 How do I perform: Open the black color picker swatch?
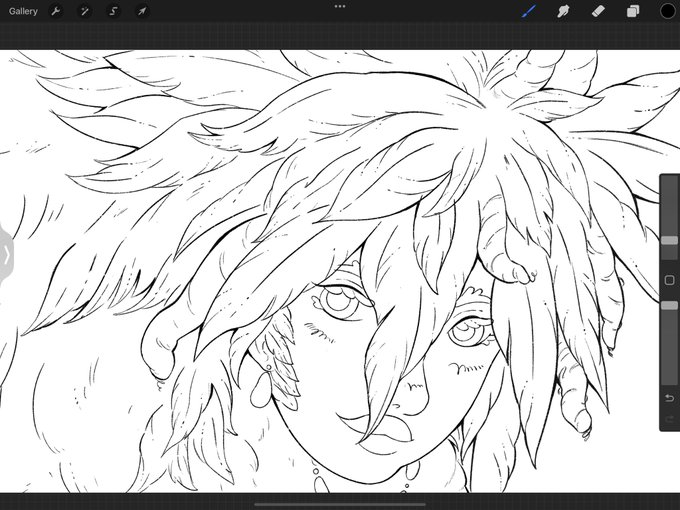click(x=668, y=11)
